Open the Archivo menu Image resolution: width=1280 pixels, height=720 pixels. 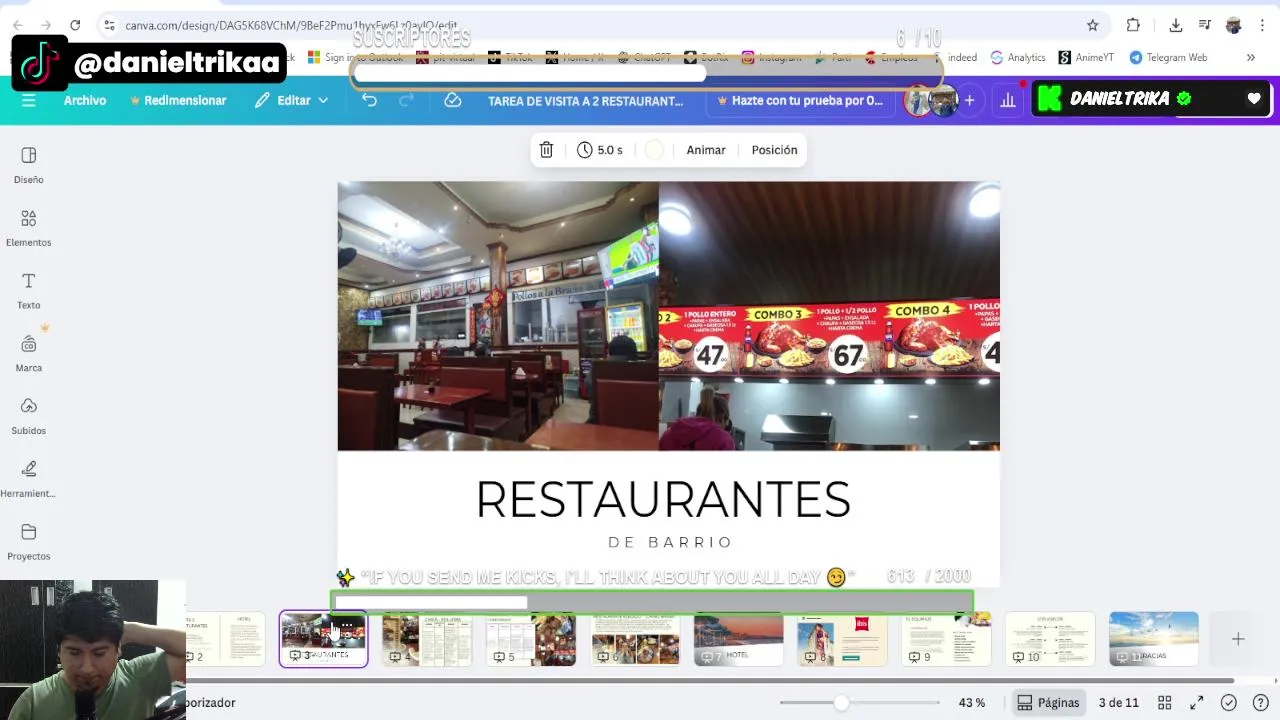pyautogui.click(x=85, y=100)
